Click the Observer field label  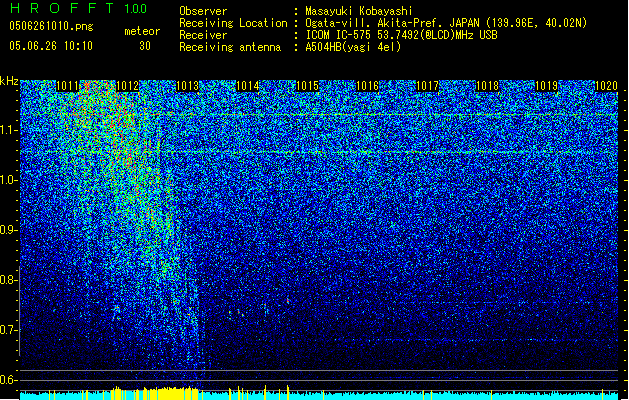click(x=203, y=11)
